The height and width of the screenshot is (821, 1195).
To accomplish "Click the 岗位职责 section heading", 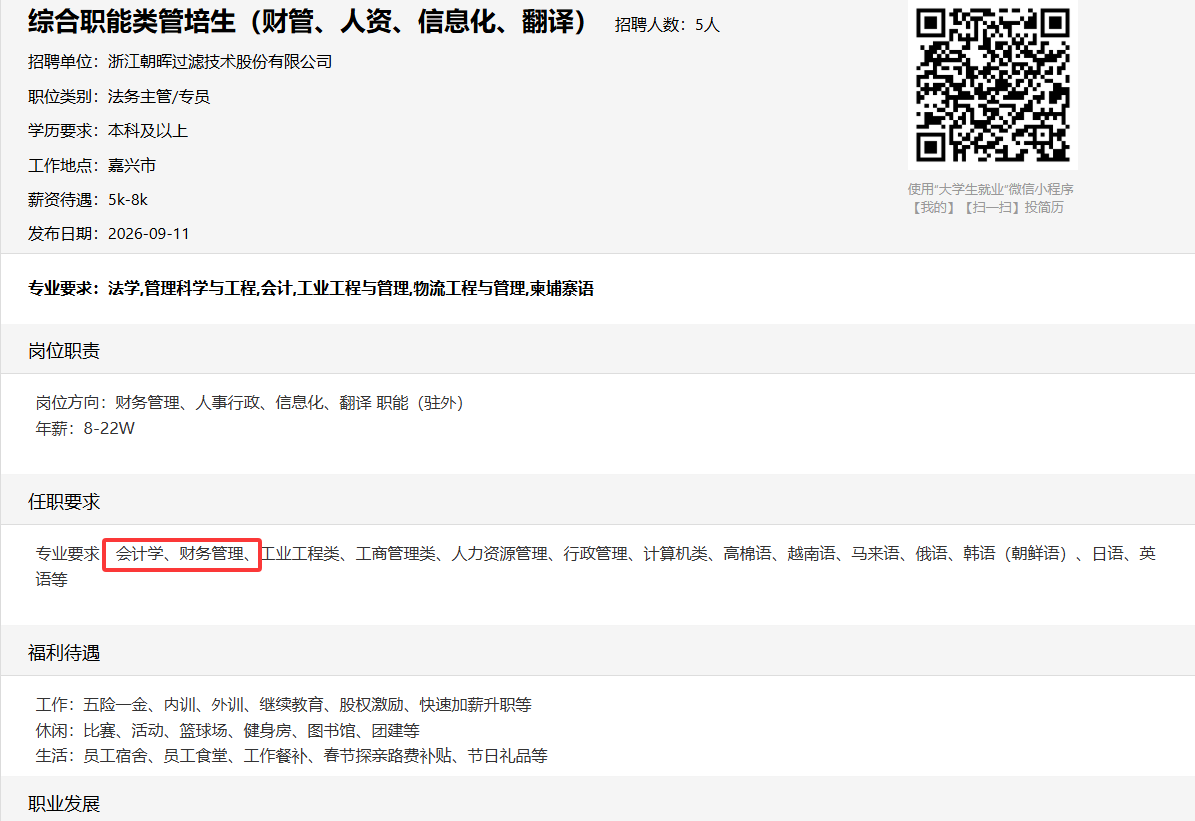I will (x=64, y=351).
